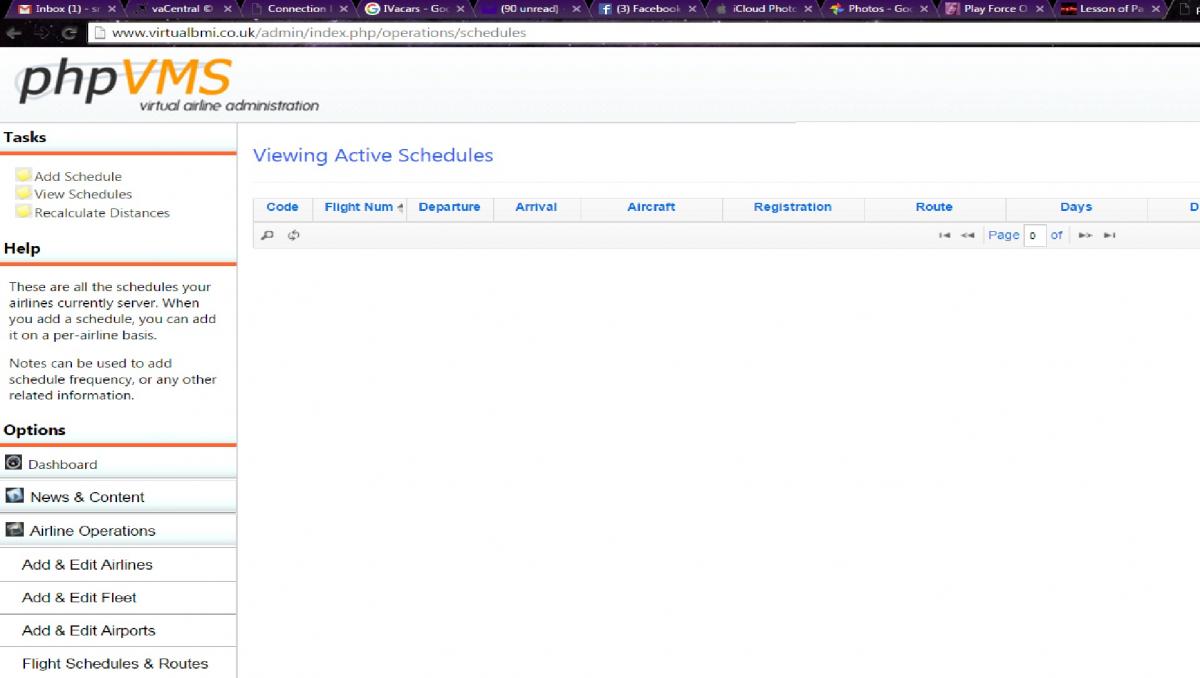Jump to last page of schedules
Screen dimensions: 1200x678
click(x=1109, y=236)
